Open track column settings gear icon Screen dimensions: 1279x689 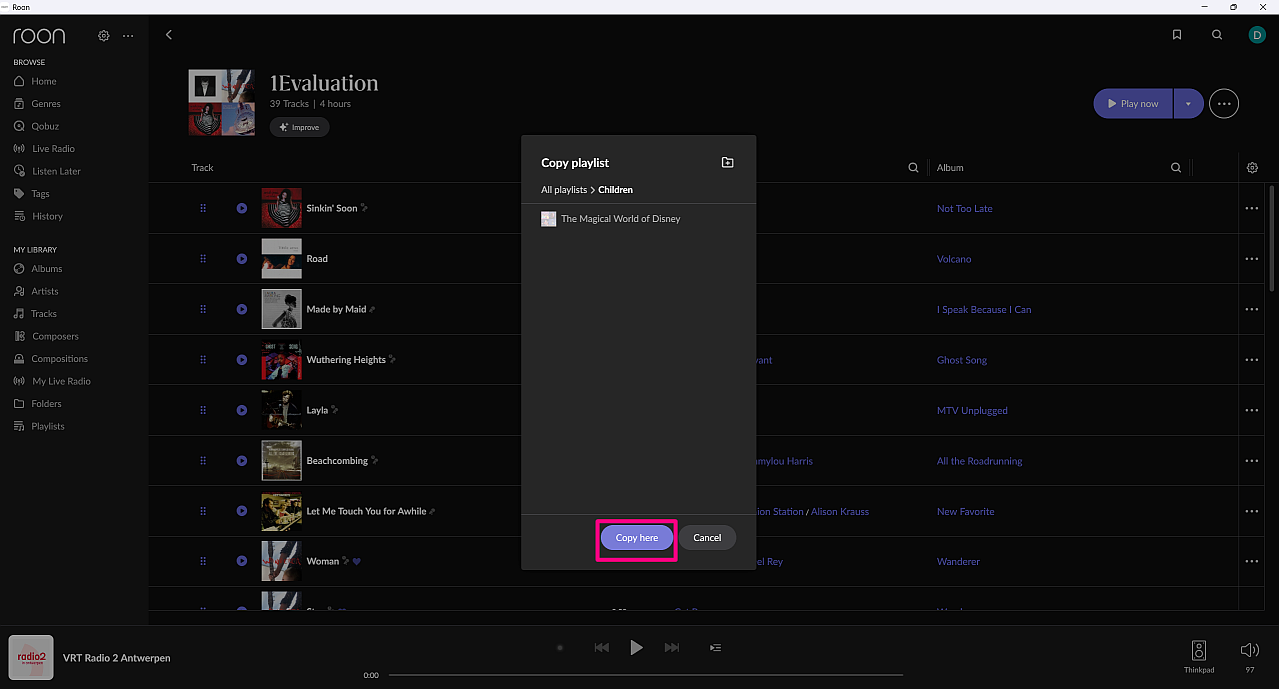[x=1252, y=168]
